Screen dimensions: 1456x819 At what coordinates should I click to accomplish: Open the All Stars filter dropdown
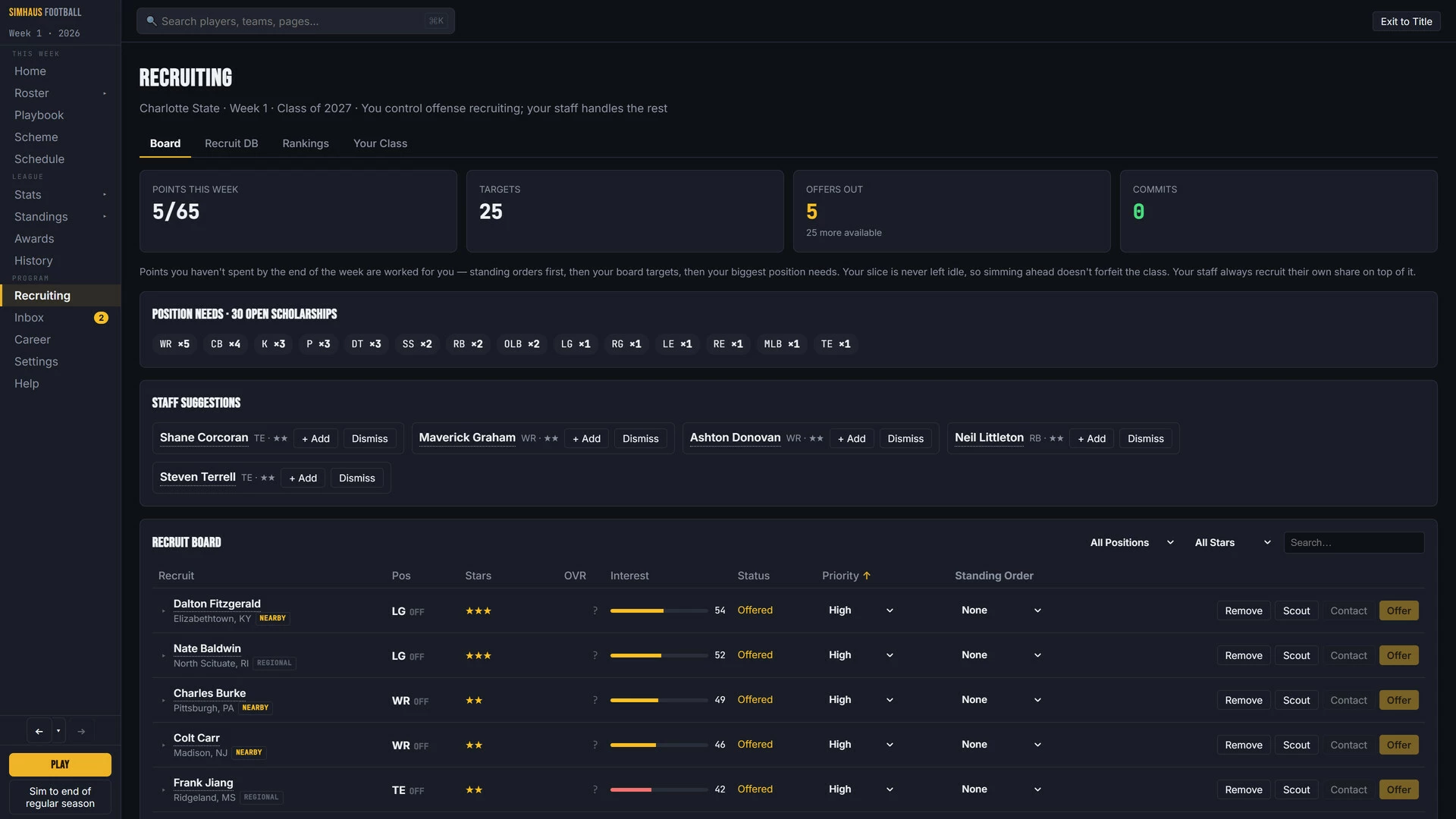point(1232,542)
